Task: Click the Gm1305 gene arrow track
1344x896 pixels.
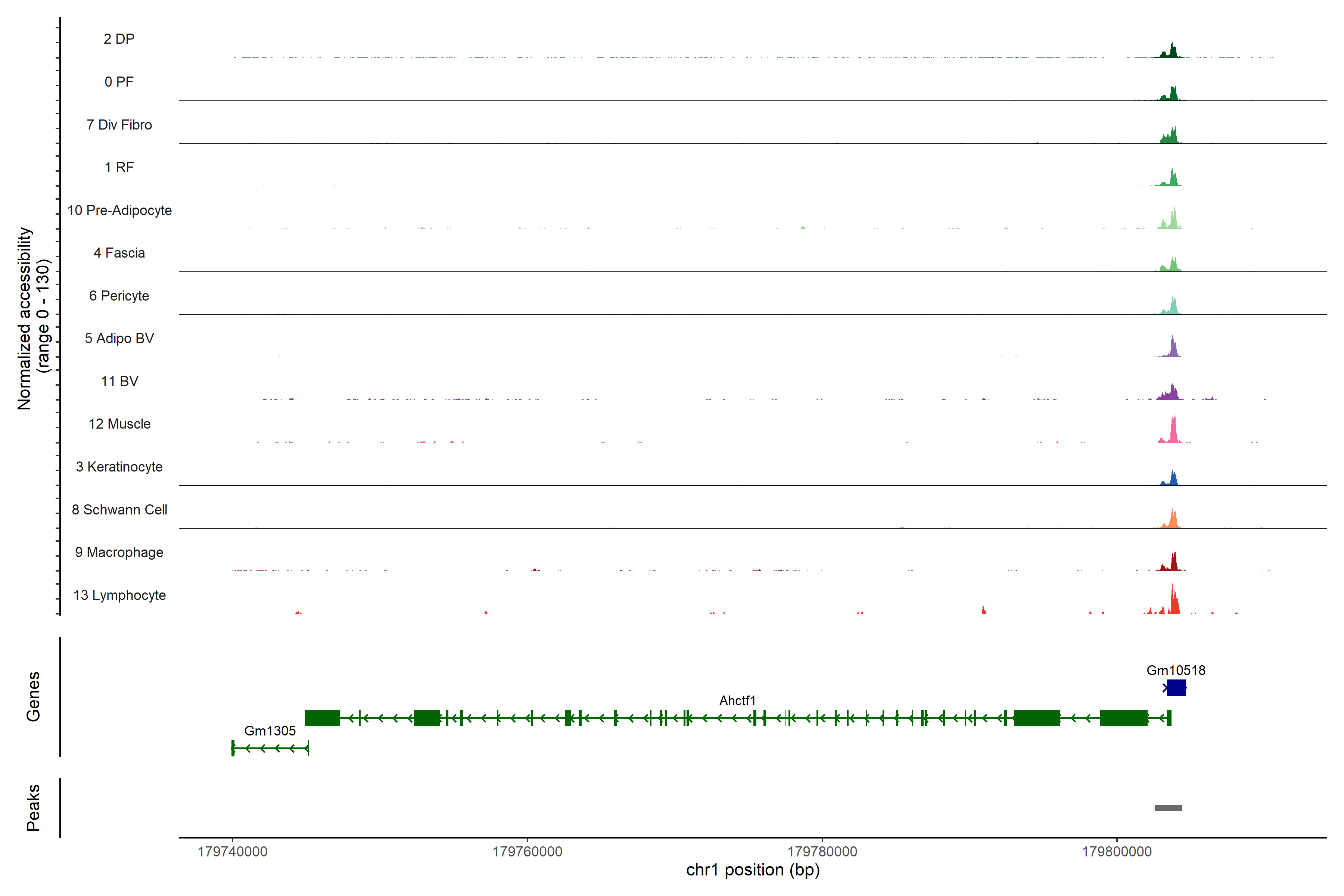Action: coord(270,748)
